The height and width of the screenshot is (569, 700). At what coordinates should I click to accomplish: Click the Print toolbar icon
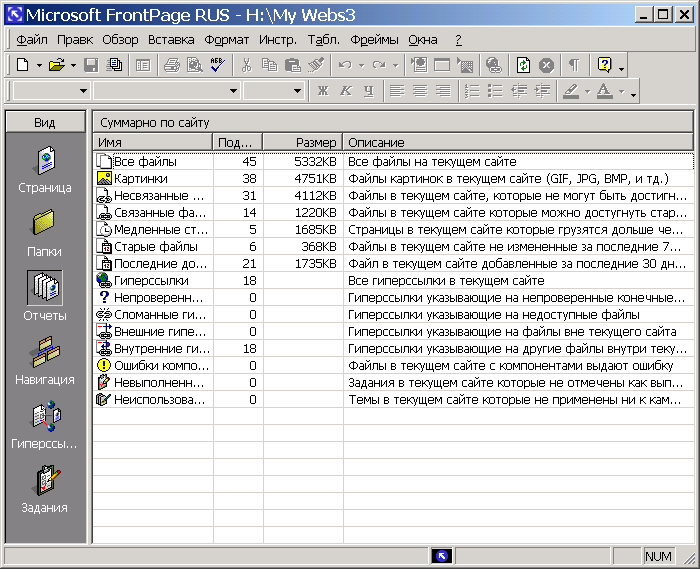(171, 65)
